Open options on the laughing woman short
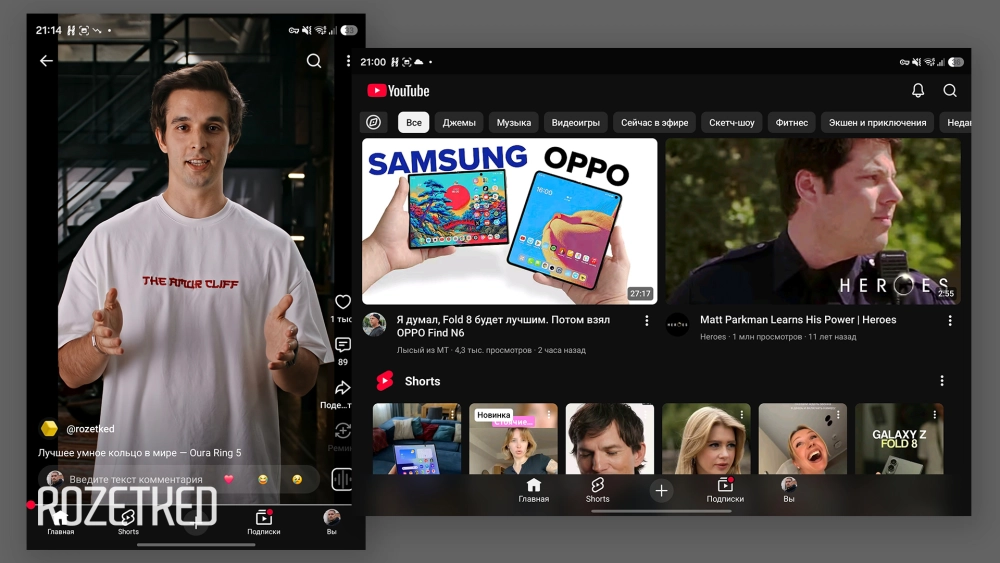The height and width of the screenshot is (563, 1000). (x=838, y=414)
